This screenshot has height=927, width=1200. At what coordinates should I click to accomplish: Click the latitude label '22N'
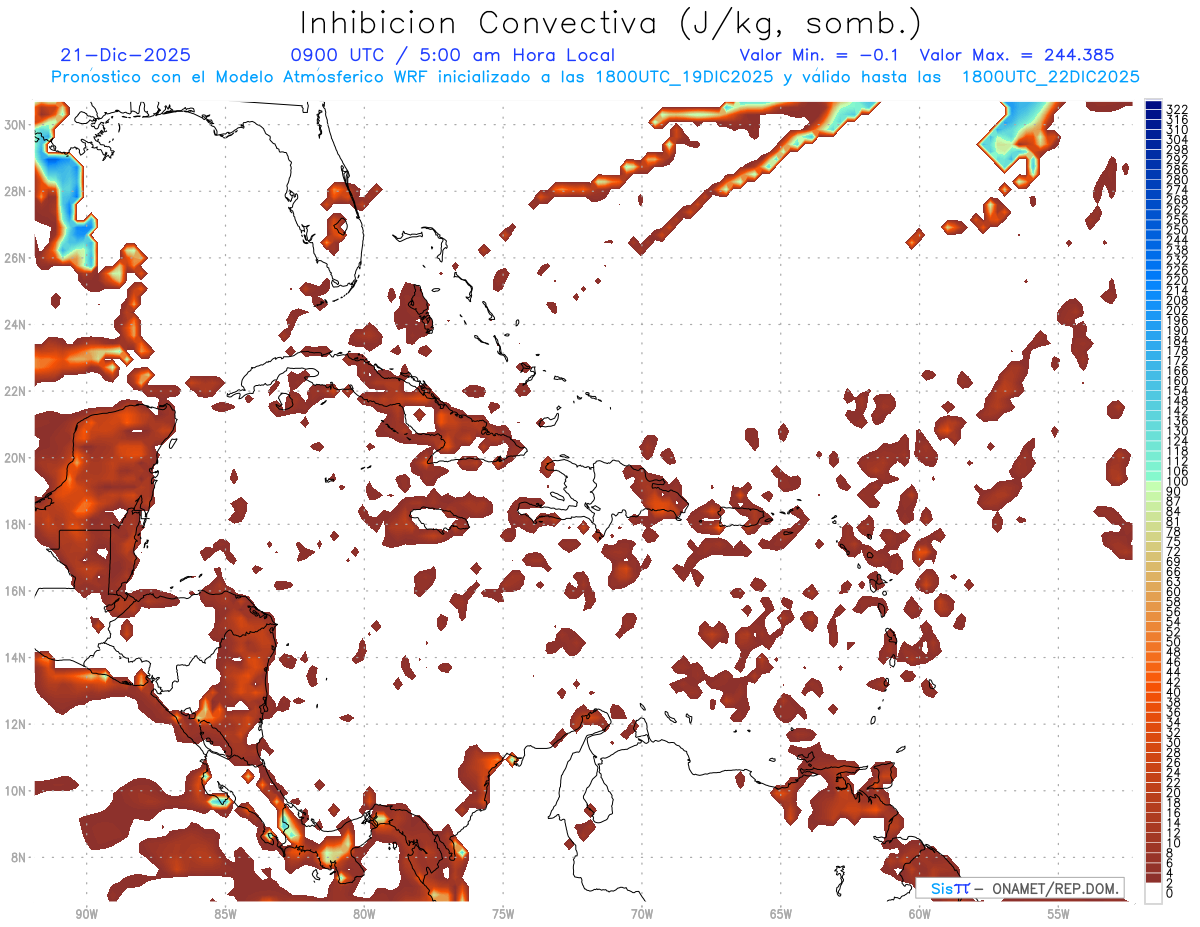17,391
